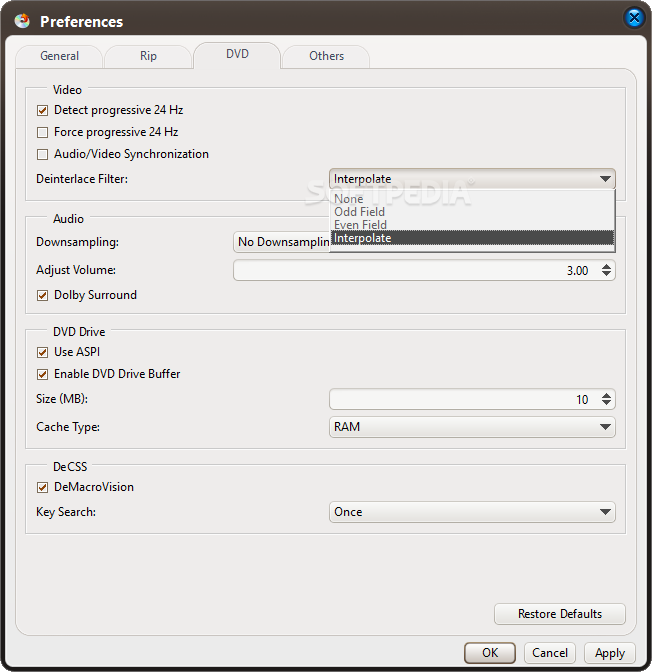The image size is (652, 672).
Task: Close the Preferences dialog with blue X
Action: click(x=634, y=18)
